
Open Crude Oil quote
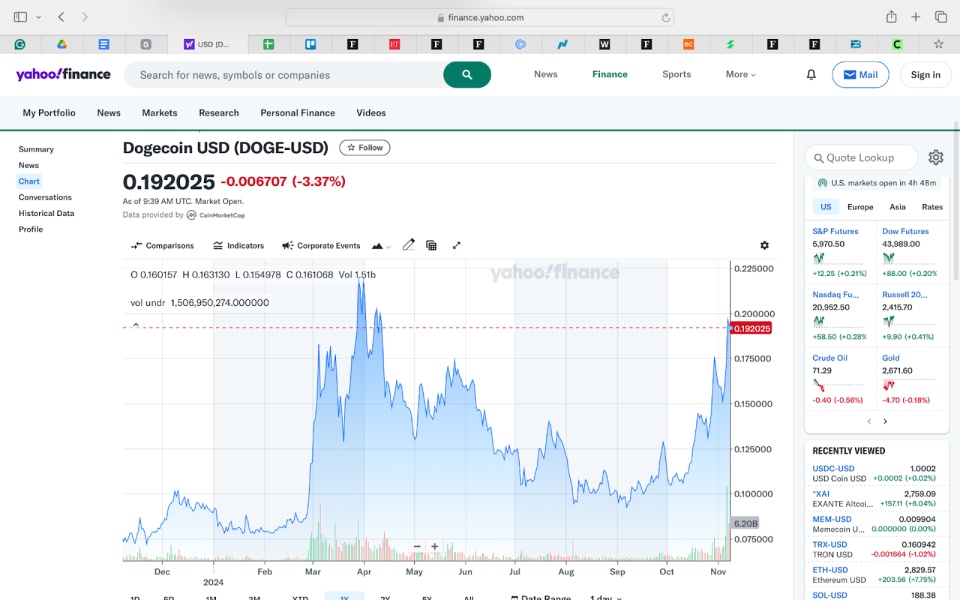(830, 358)
